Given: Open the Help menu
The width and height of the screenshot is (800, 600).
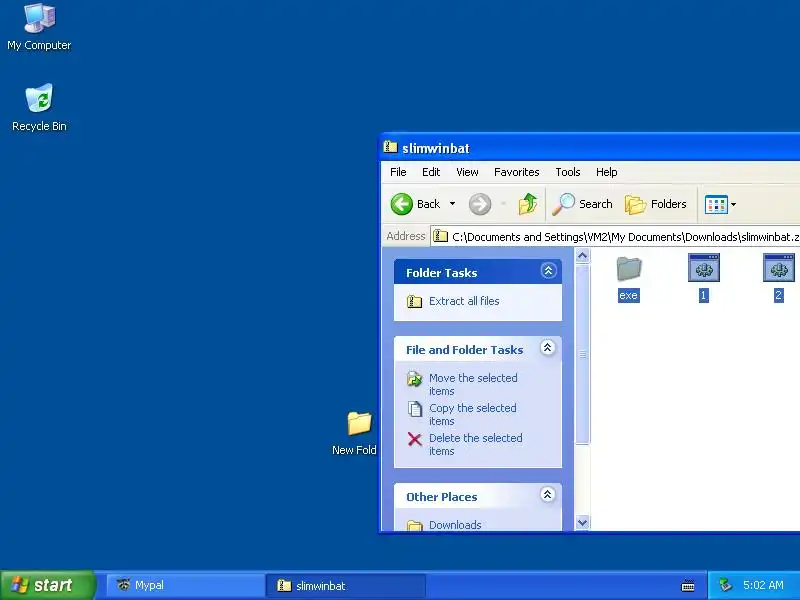Looking at the screenshot, I should tap(607, 172).
